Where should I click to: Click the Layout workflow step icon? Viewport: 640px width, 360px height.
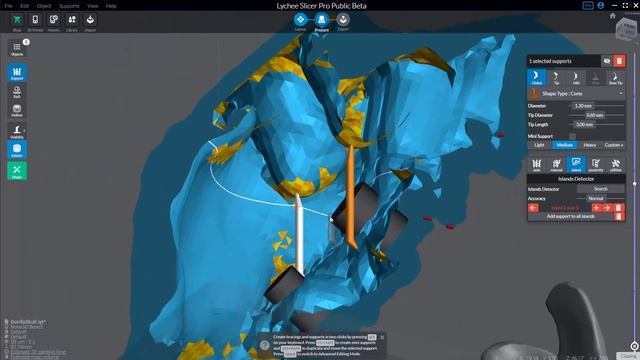click(x=300, y=20)
